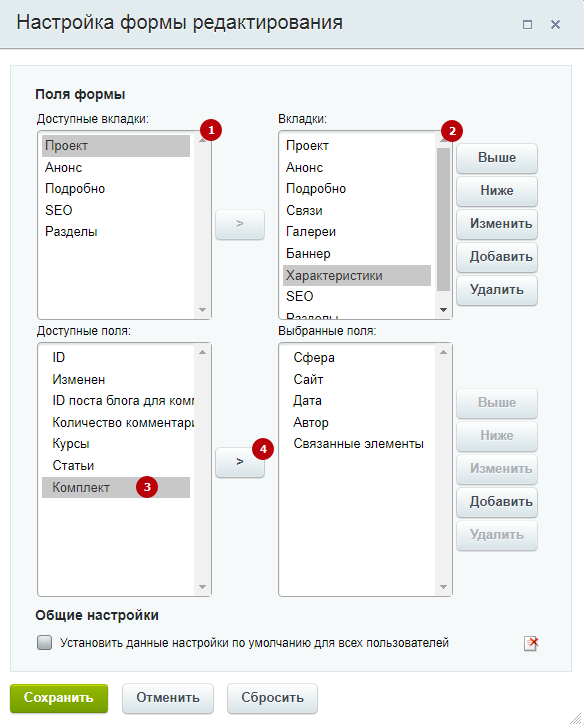Click the Отменить button

168,698
